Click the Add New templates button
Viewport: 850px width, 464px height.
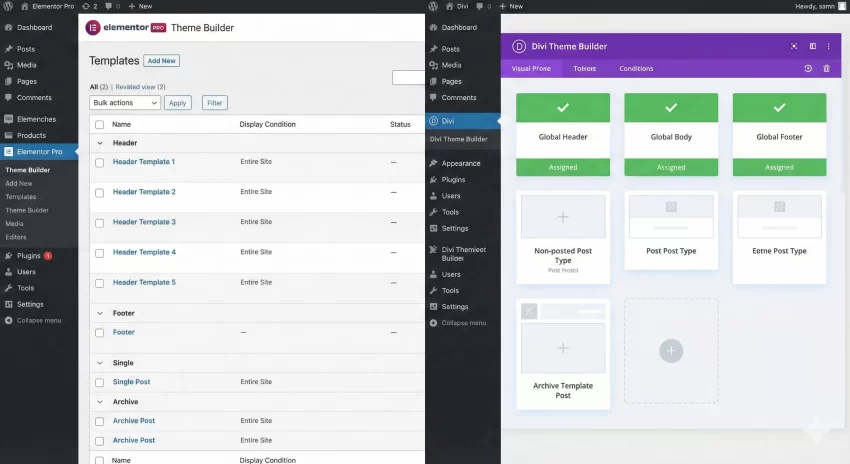click(x=162, y=61)
